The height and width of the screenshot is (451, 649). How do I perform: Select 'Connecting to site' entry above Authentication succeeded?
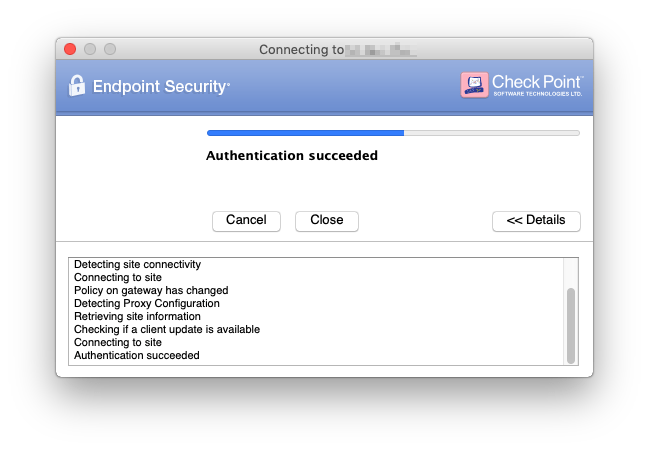pyautogui.click(x=118, y=343)
